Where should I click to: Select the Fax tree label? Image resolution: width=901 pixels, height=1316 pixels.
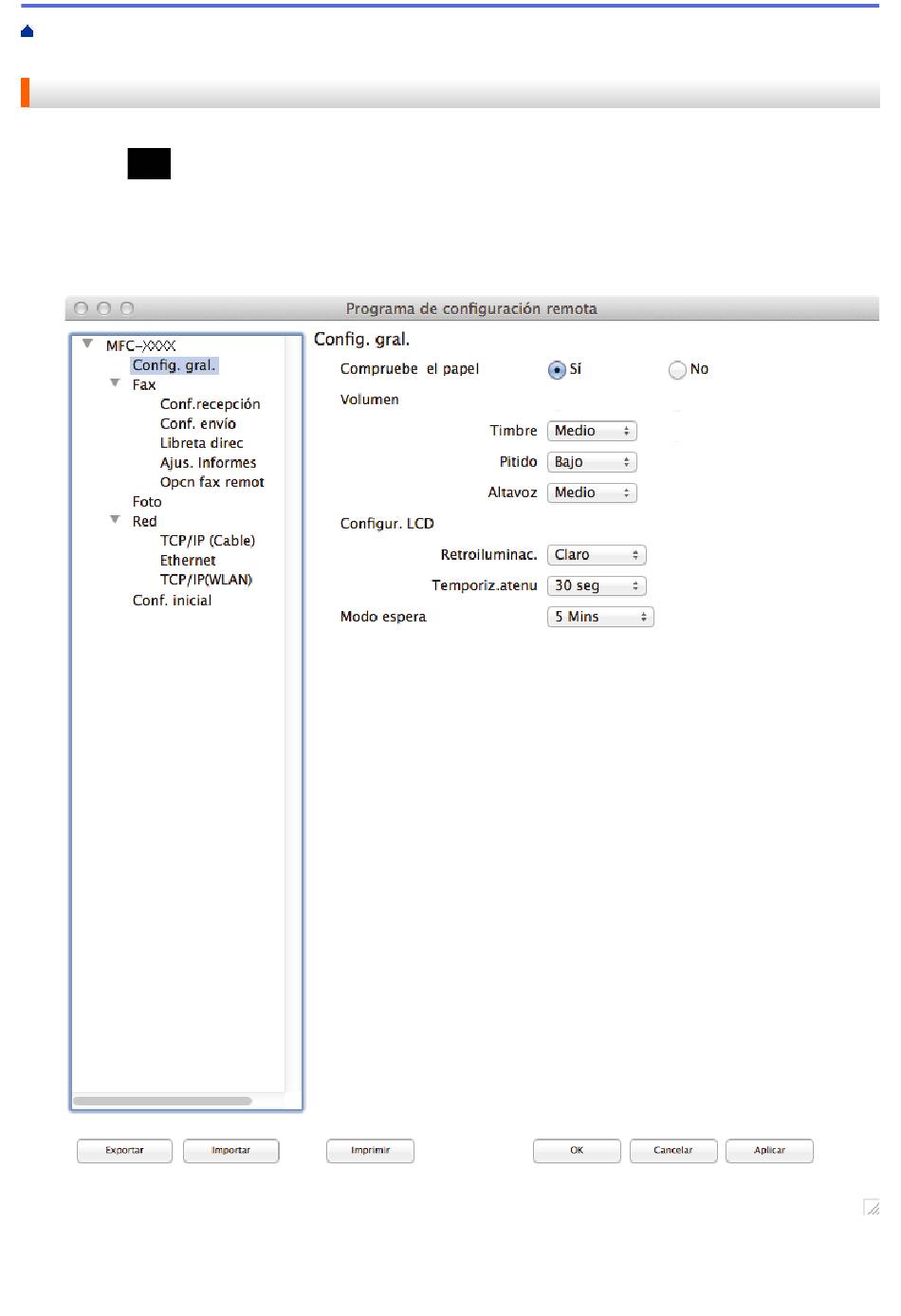(144, 385)
